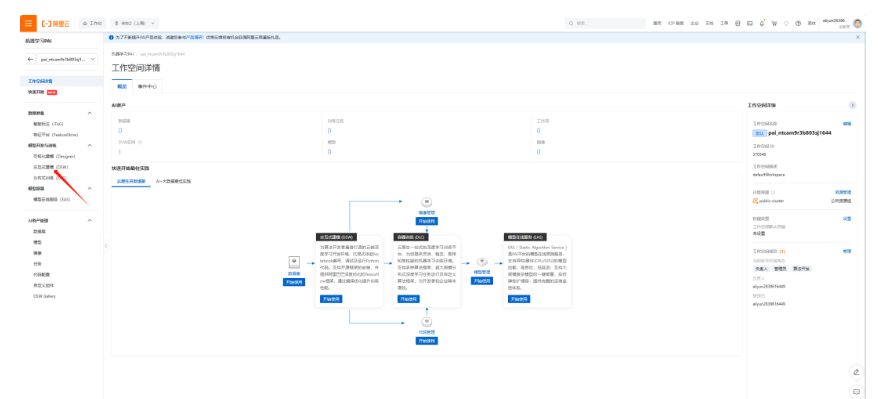View notifications via the bell icon

coord(762,24)
